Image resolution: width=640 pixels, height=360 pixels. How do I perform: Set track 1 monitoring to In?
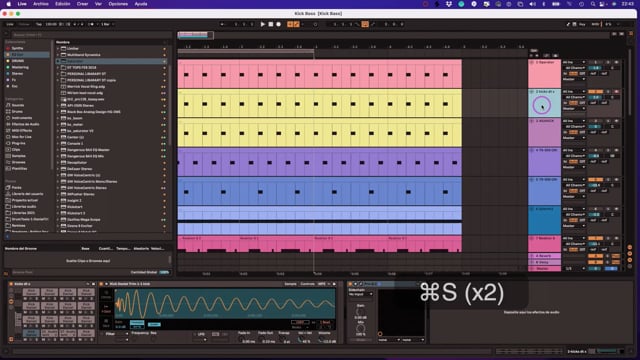pyautogui.click(x=565, y=73)
